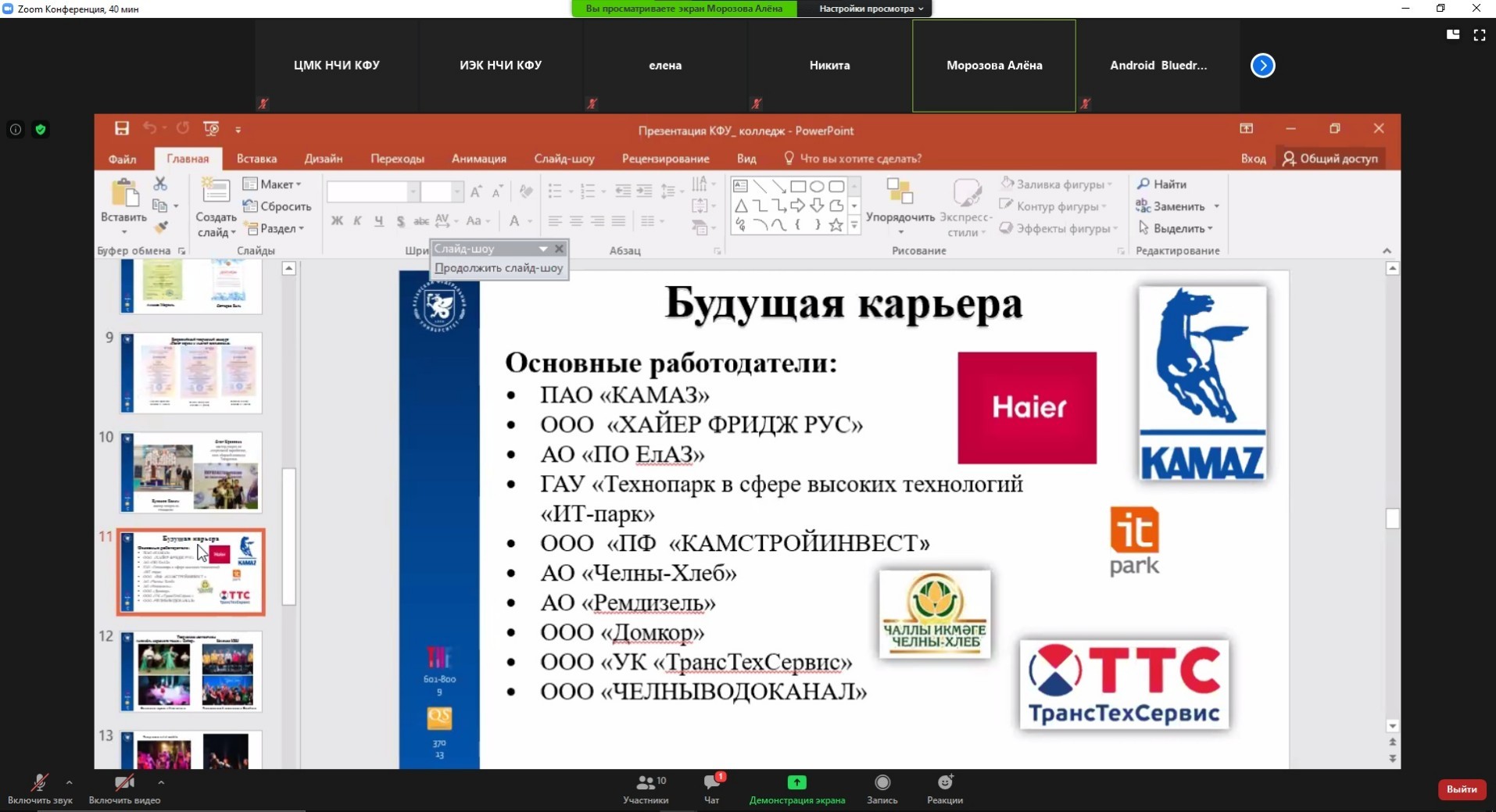Expand the Раздел section dropdown
The width and height of the screenshot is (1496, 812).
(x=274, y=228)
